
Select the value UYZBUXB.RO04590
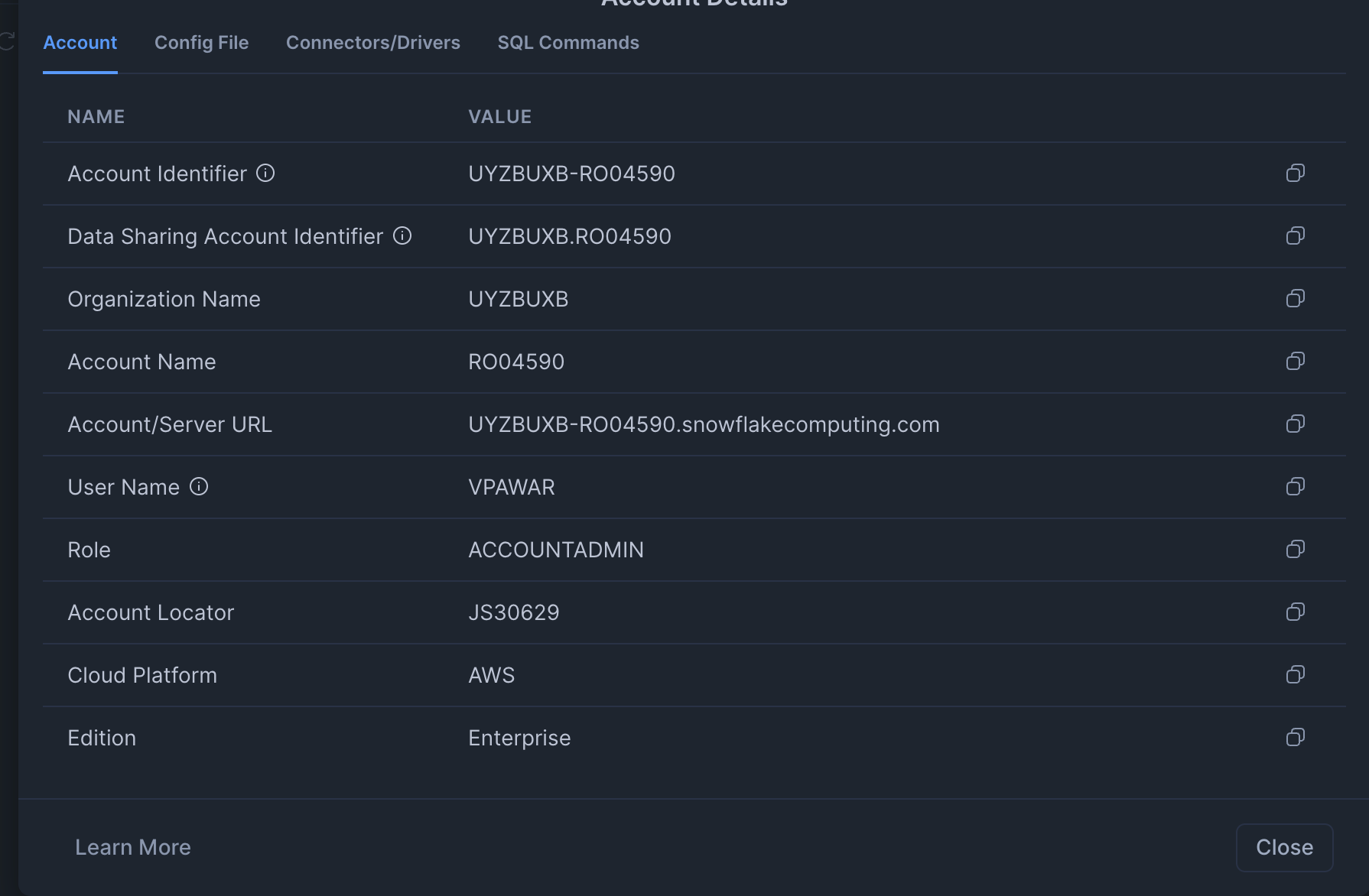click(570, 236)
